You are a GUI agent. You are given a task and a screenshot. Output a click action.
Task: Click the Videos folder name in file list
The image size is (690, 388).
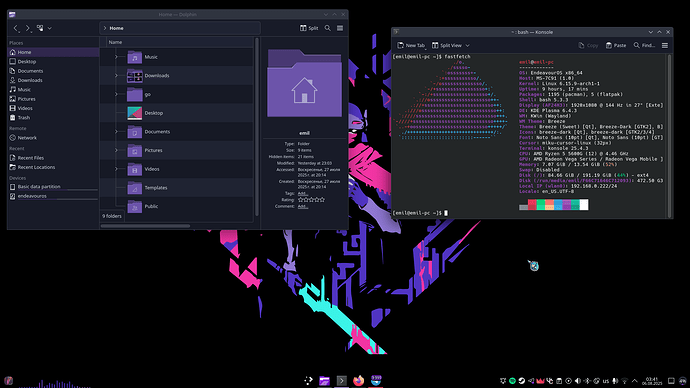click(x=152, y=169)
